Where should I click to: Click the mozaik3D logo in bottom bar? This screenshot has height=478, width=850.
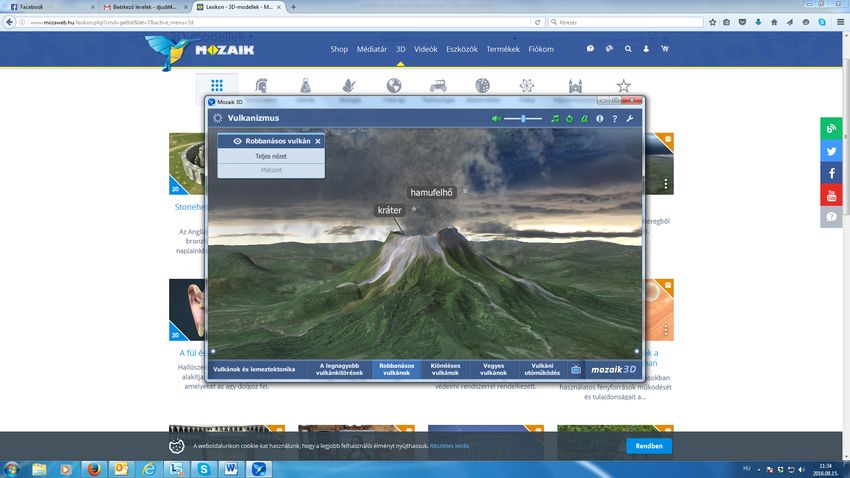[x=614, y=370]
